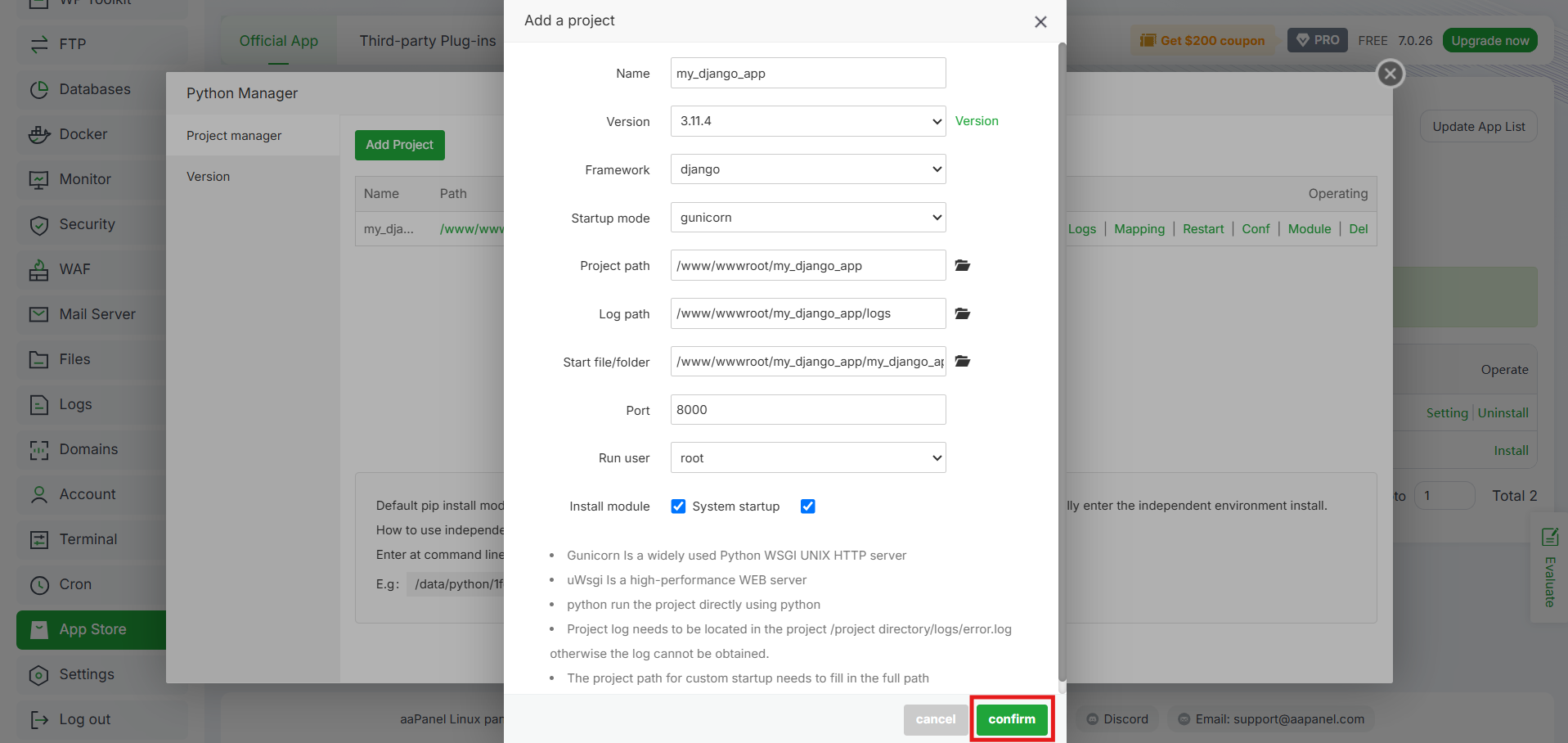Image resolution: width=1568 pixels, height=743 pixels.
Task: Open the App Store sidebar icon
Action: click(39, 629)
